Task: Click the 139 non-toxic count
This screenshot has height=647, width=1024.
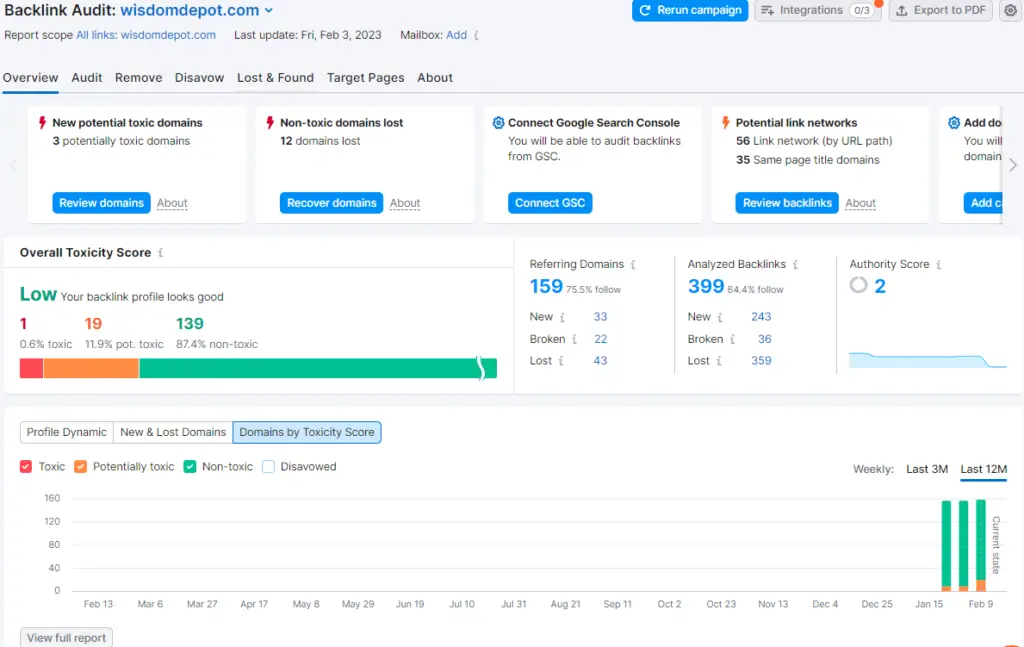Action: pyautogui.click(x=190, y=324)
